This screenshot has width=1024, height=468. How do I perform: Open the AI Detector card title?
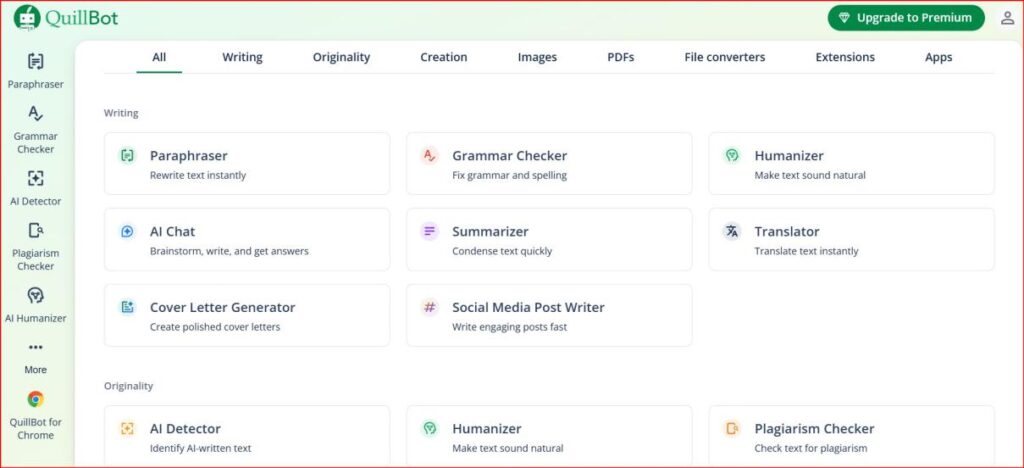pos(185,428)
